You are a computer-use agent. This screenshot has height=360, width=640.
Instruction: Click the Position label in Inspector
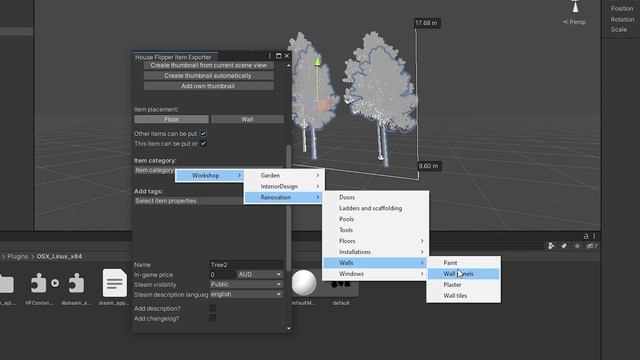click(x=622, y=8)
